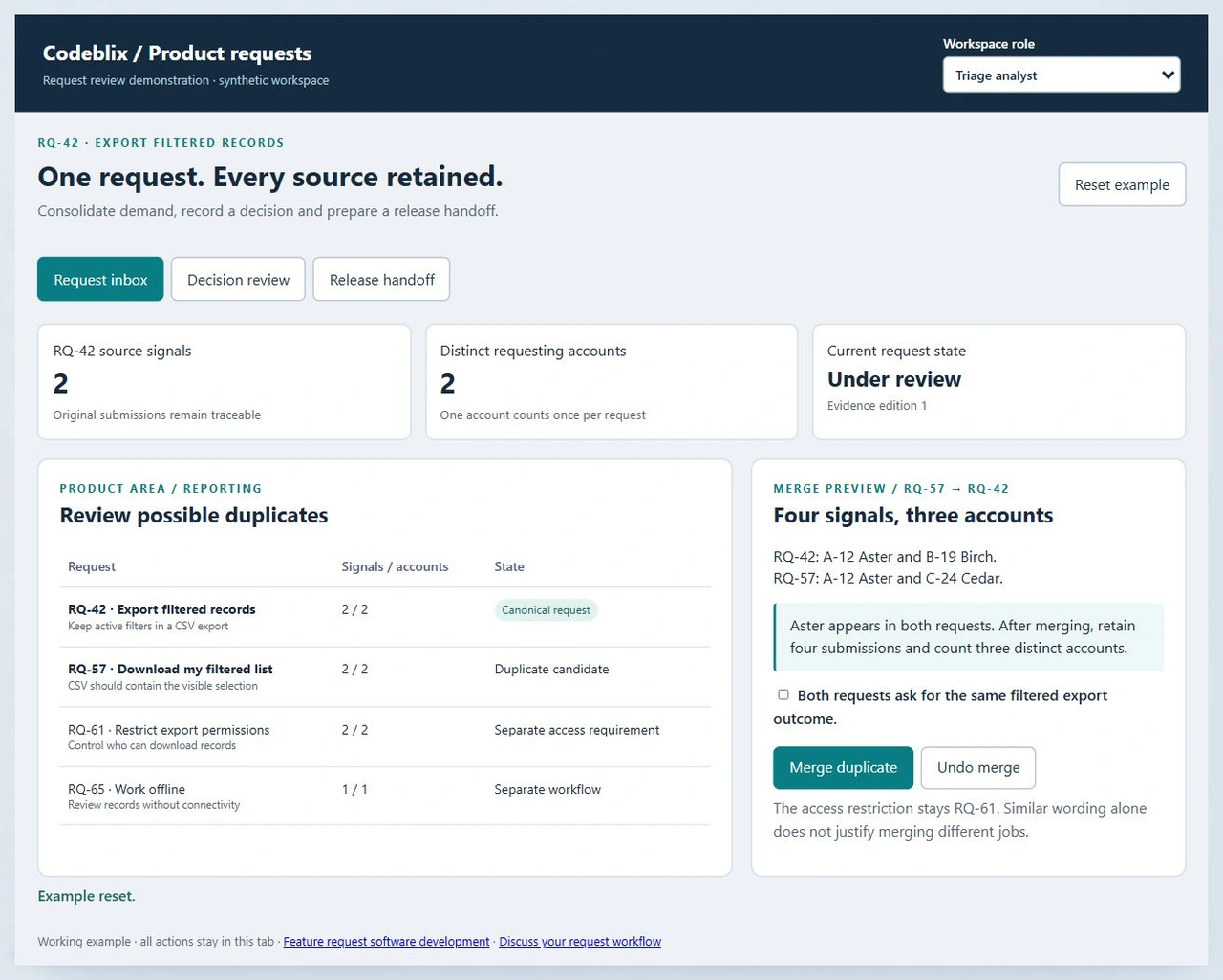Image resolution: width=1223 pixels, height=980 pixels.
Task: Click the Example reset. status message
Action: point(87,896)
